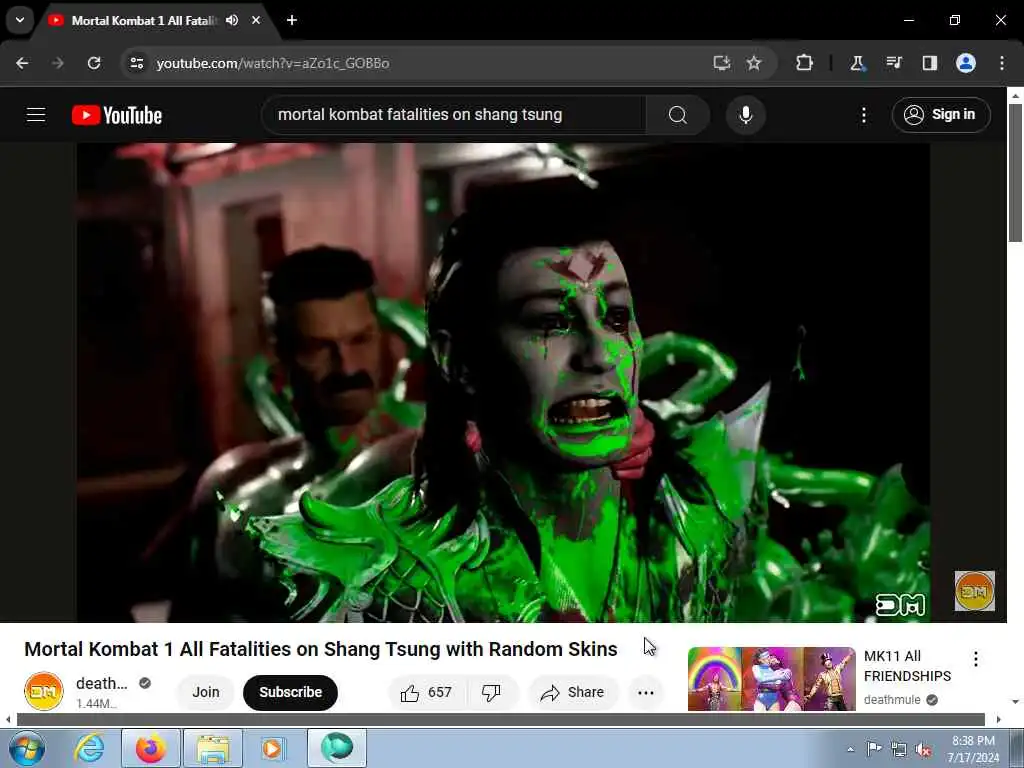The height and width of the screenshot is (768, 1024).
Task: Open the MK11 All Friendships thumbnail
Action: [771, 679]
